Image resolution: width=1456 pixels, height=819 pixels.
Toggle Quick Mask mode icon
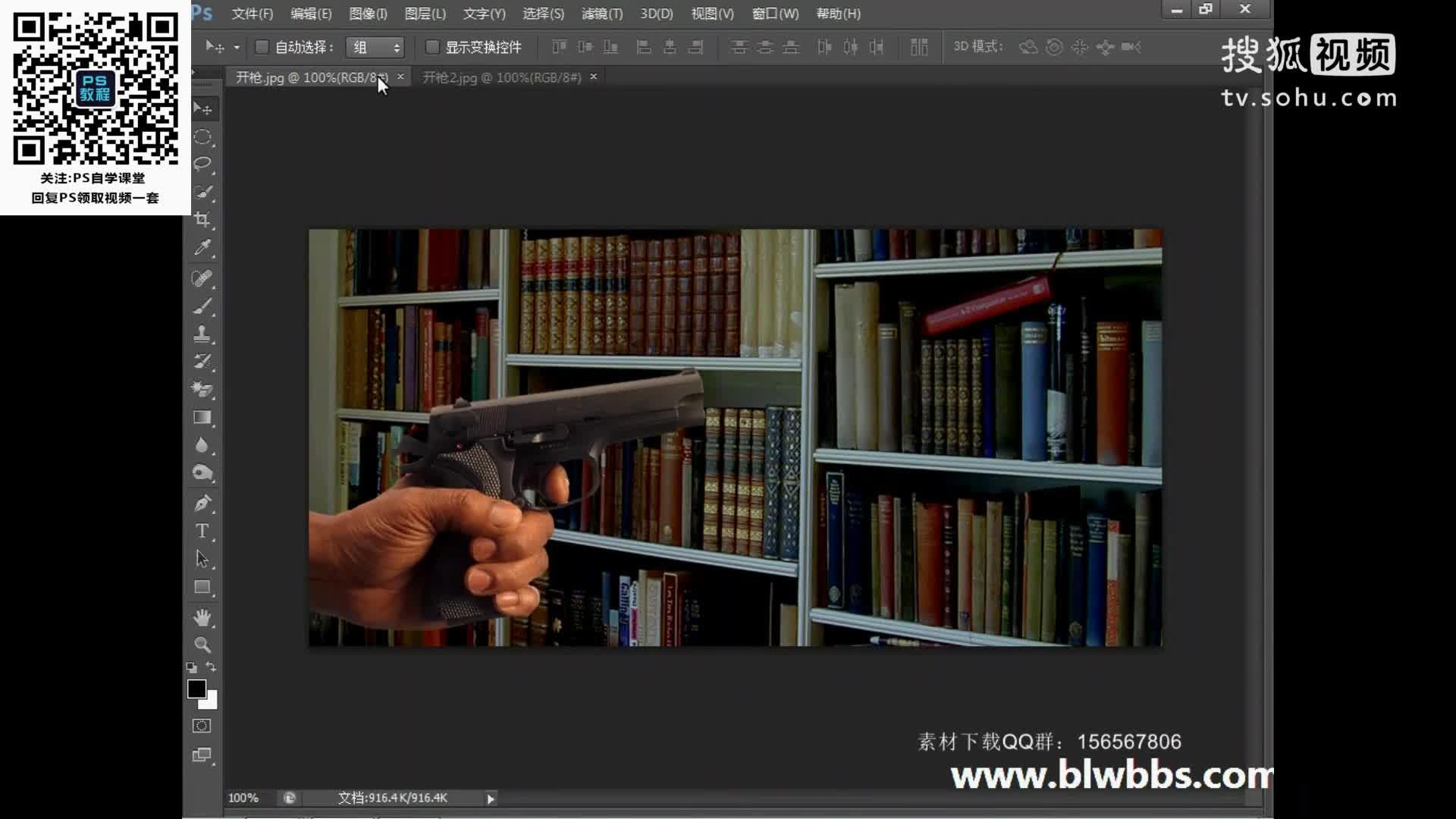coord(202,726)
